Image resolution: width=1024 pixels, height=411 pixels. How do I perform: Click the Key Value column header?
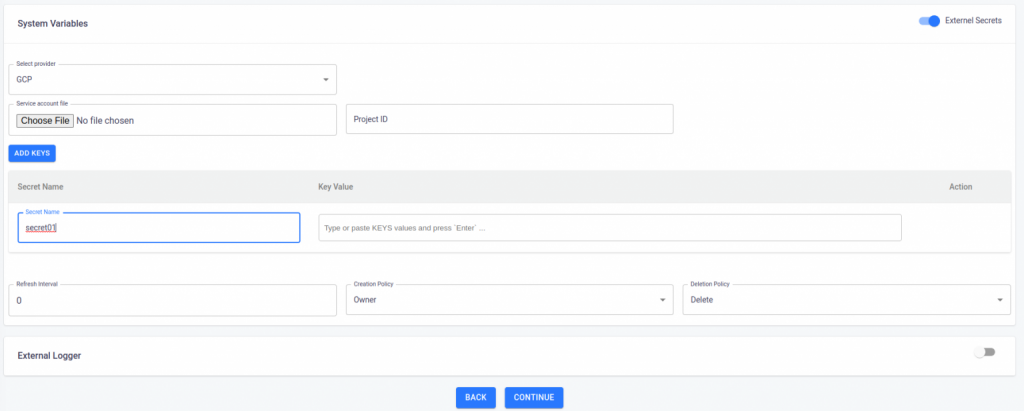point(335,187)
